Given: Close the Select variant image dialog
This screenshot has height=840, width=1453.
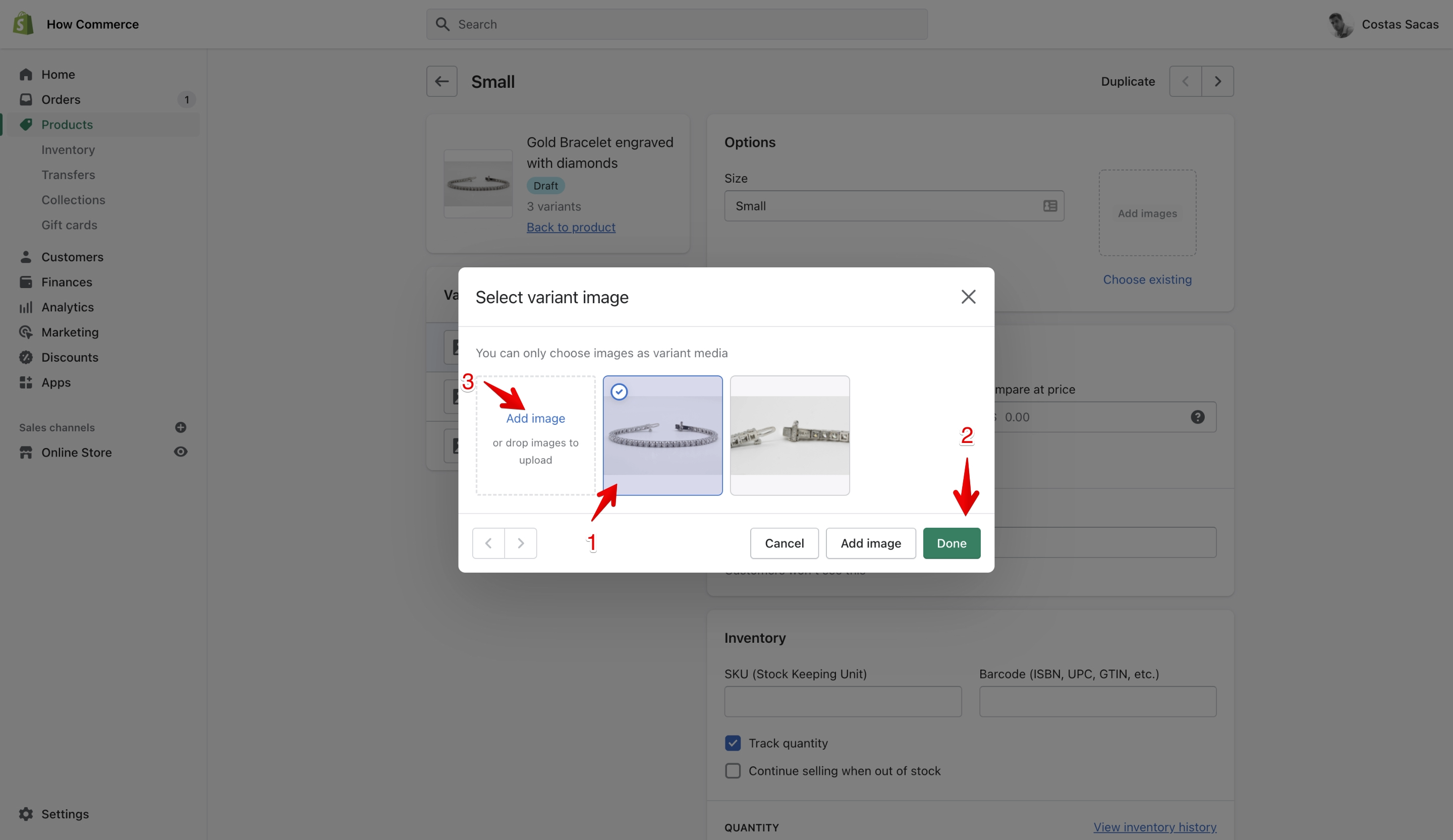Looking at the screenshot, I should [968, 296].
